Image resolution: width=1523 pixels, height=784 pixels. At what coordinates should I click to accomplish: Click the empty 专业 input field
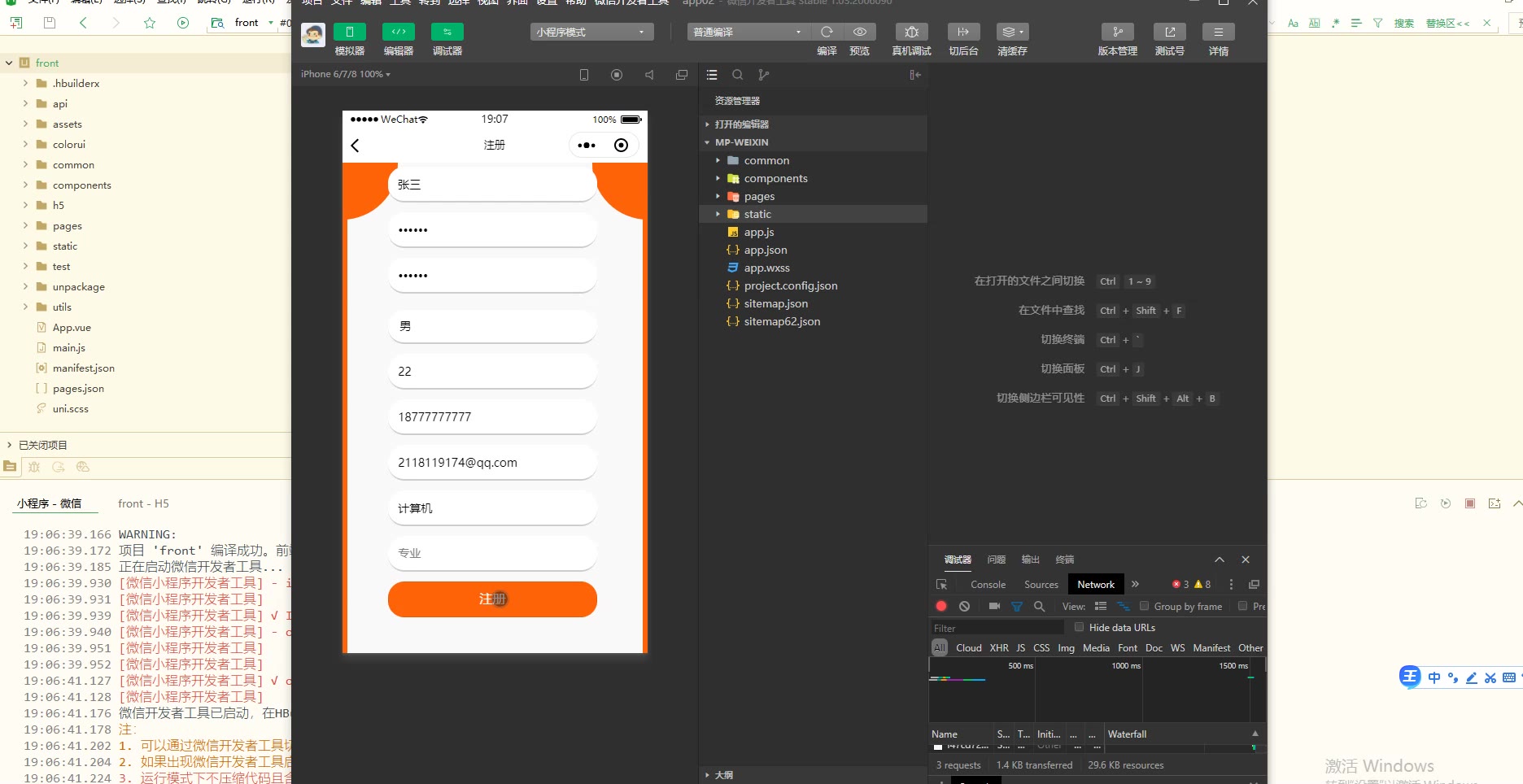(x=493, y=553)
